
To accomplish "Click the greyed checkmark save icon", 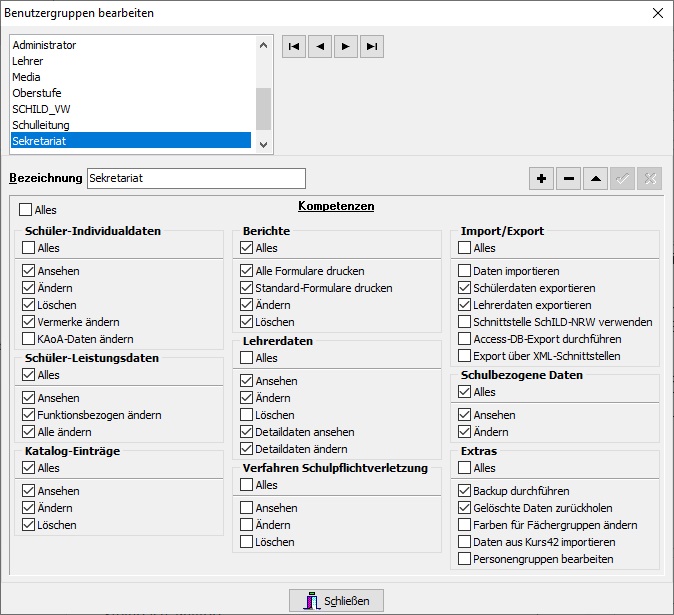I will point(622,178).
